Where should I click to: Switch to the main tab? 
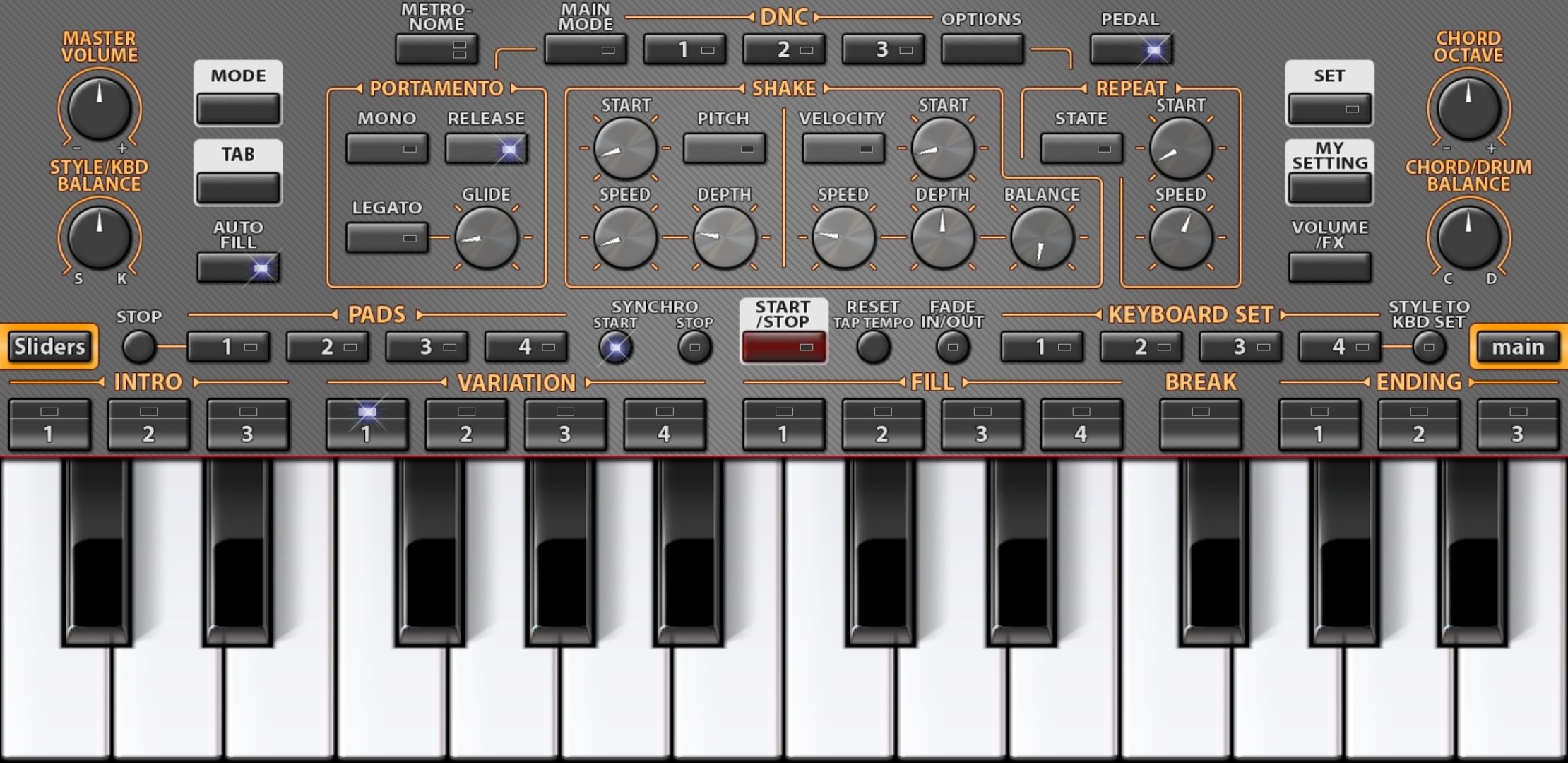click(x=1517, y=347)
